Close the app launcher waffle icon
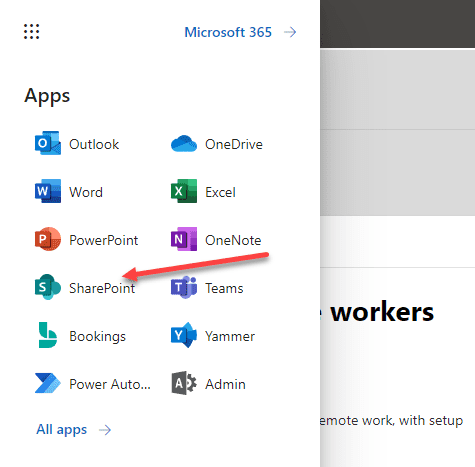The height and width of the screenshot is (467, 475). pyautogui.click(x=31, y=32)
